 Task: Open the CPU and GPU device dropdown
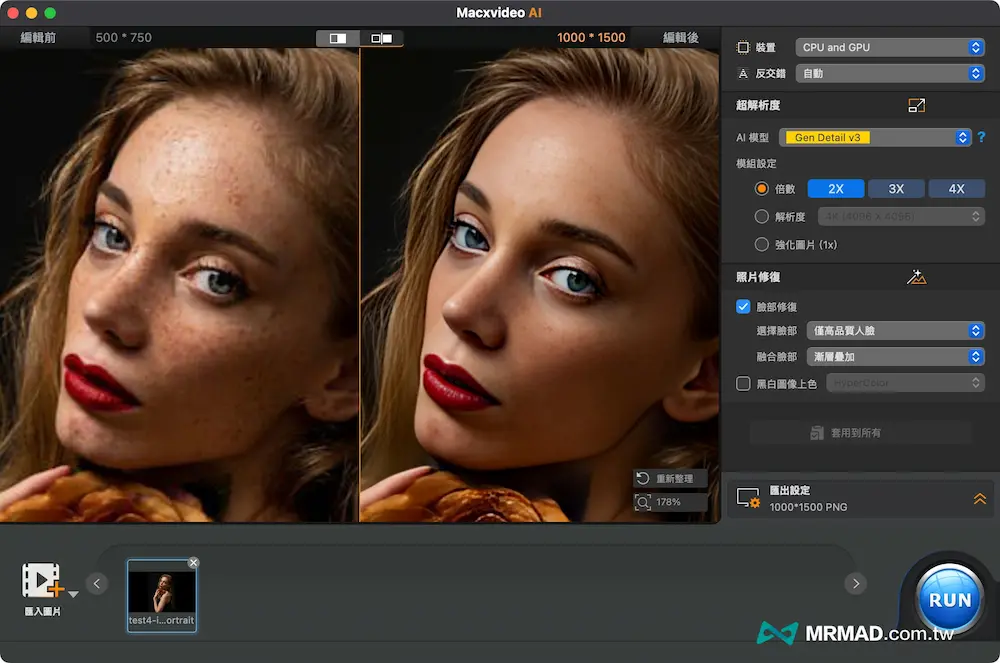(890, 47)
